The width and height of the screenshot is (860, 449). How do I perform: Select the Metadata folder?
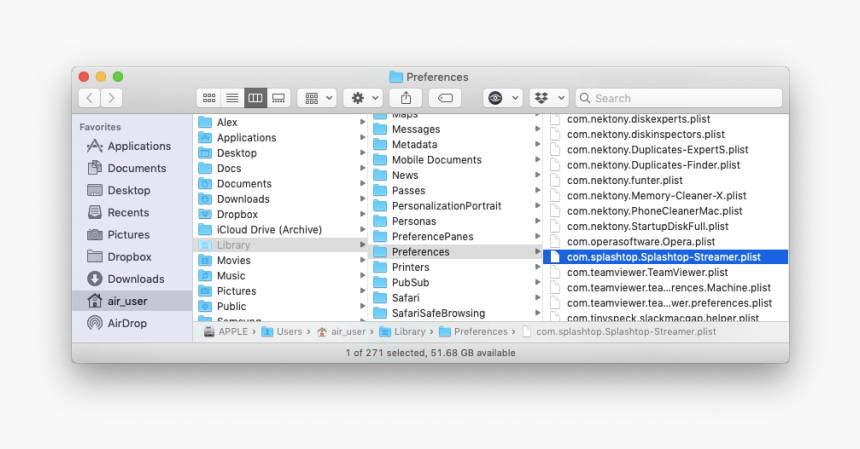click(456, 145)
